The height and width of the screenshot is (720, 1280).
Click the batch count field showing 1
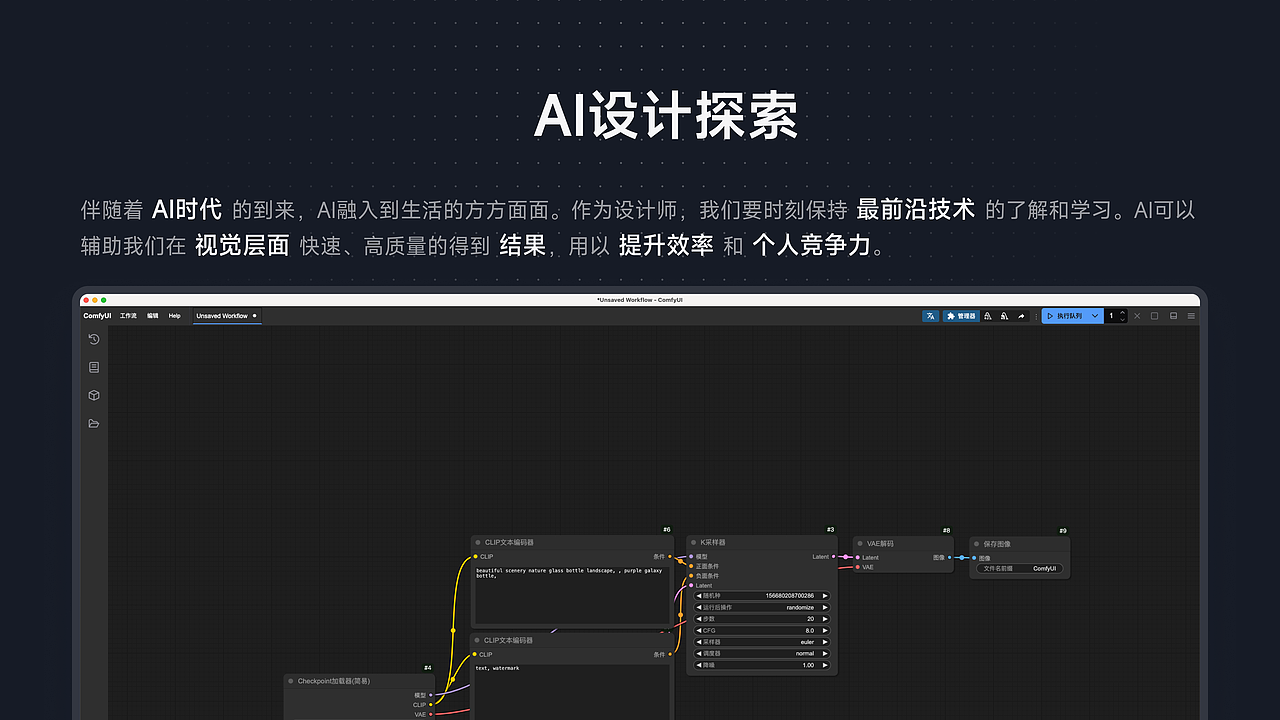[x=1111, y=316]
